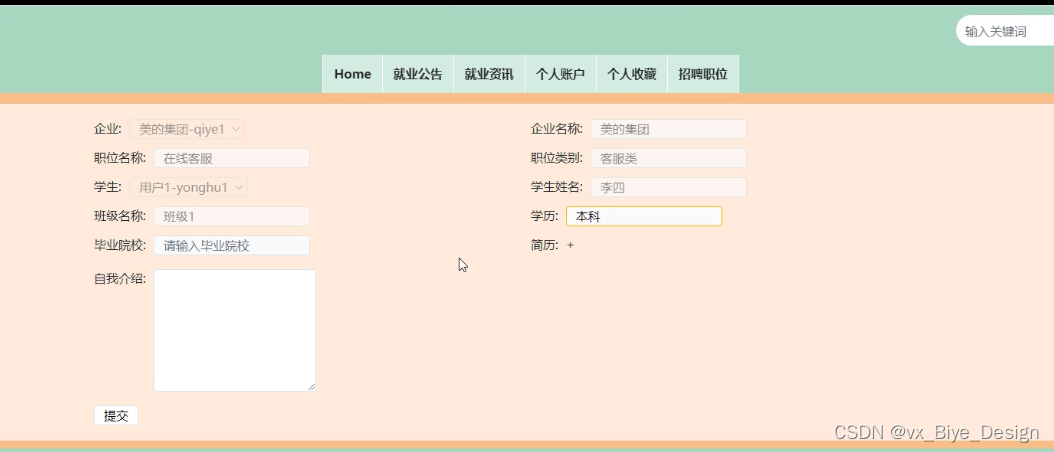The image size is (1054, 452).
Task: Open the 个人收藏 menu item
Action: [x=632, y=74]
